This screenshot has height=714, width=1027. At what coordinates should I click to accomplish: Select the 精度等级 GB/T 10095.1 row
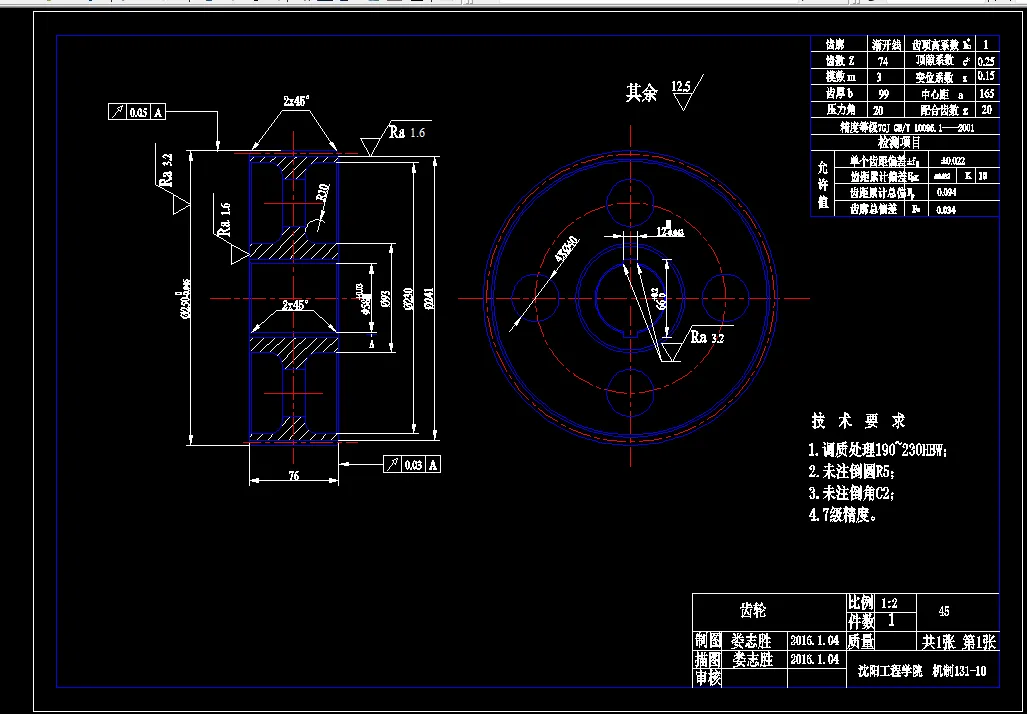(907, 128)
